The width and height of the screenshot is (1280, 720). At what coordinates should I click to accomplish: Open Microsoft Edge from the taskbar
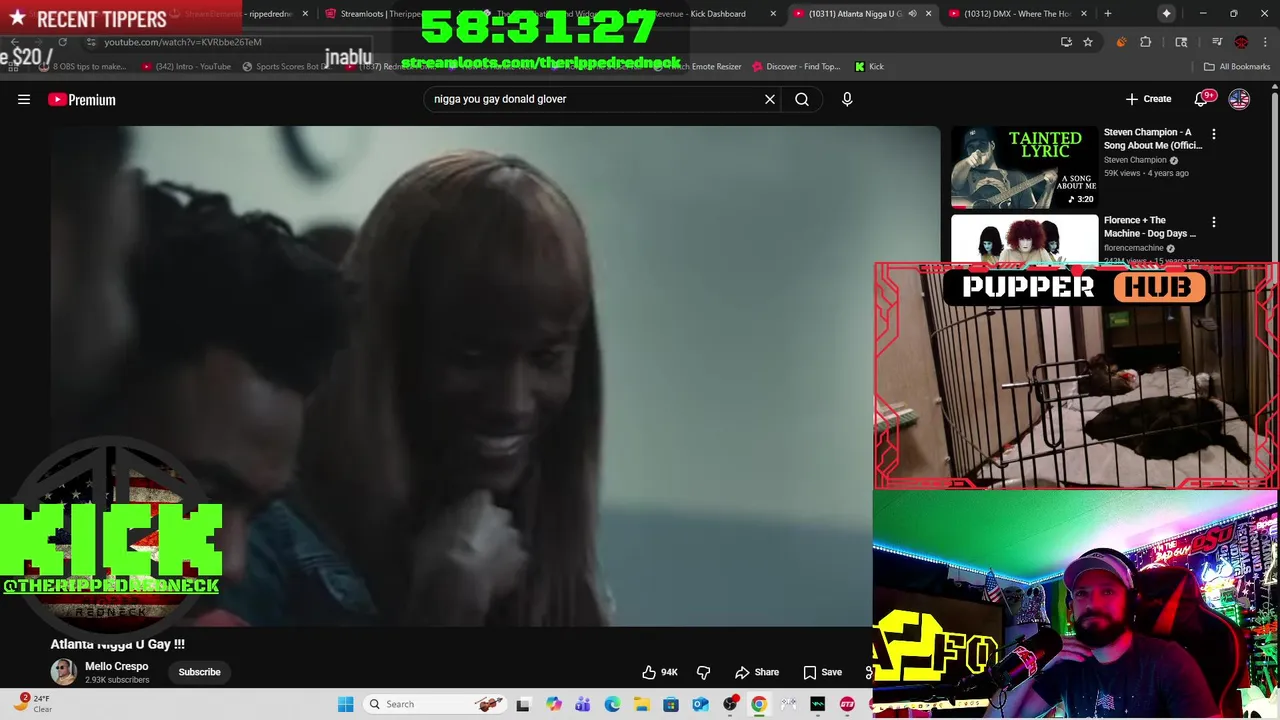[612, 704]
